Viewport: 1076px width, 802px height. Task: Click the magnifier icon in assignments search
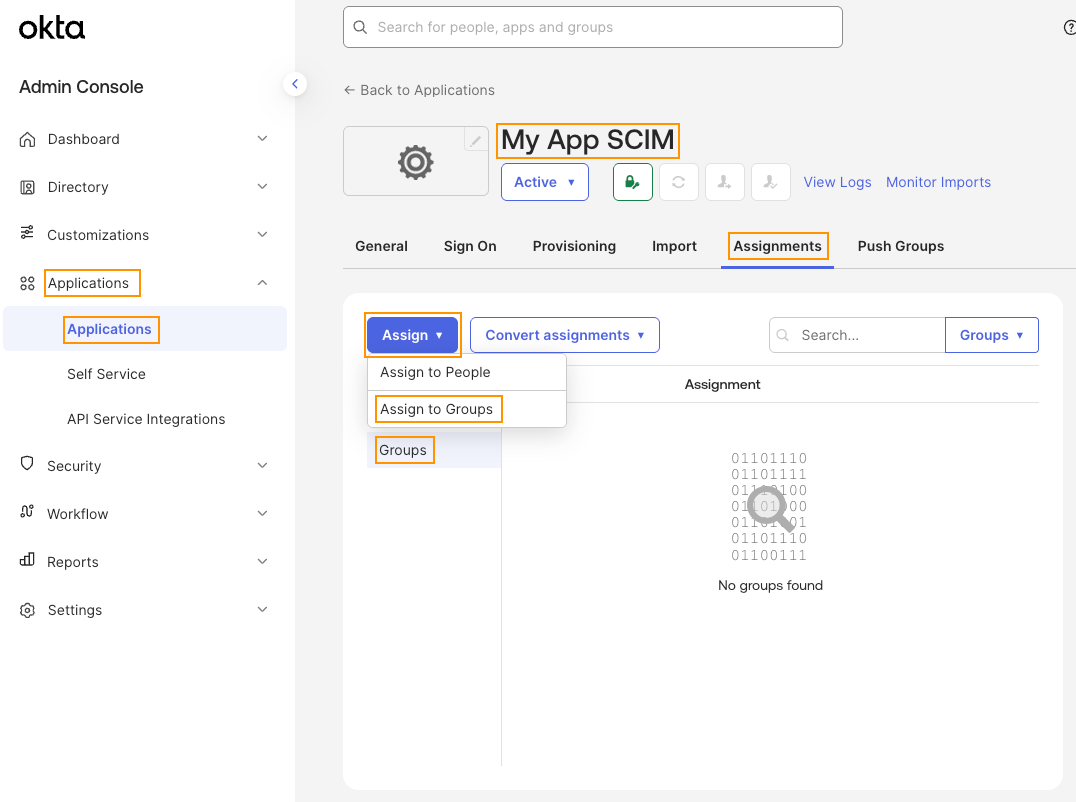(x=782, y=335)
